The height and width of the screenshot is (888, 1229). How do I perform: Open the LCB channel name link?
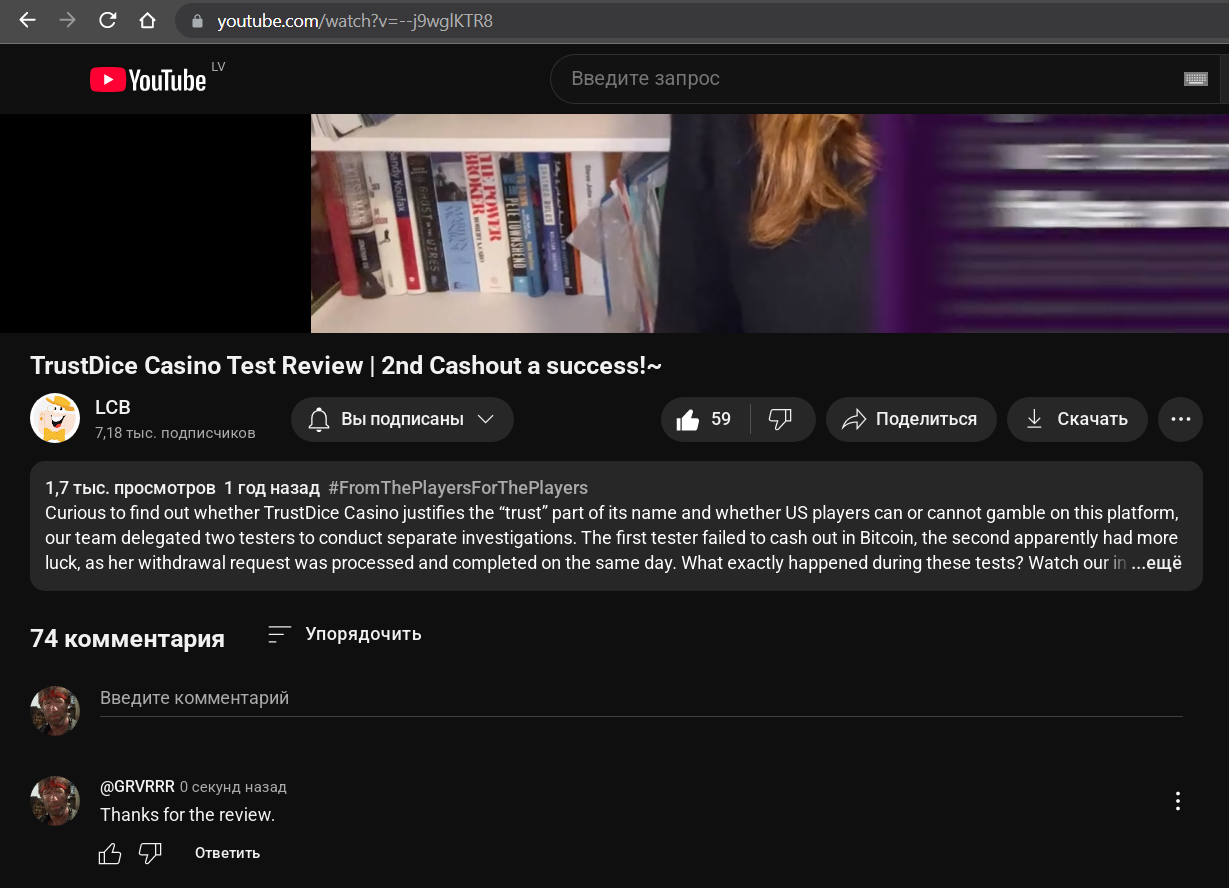tap(113, 407)
